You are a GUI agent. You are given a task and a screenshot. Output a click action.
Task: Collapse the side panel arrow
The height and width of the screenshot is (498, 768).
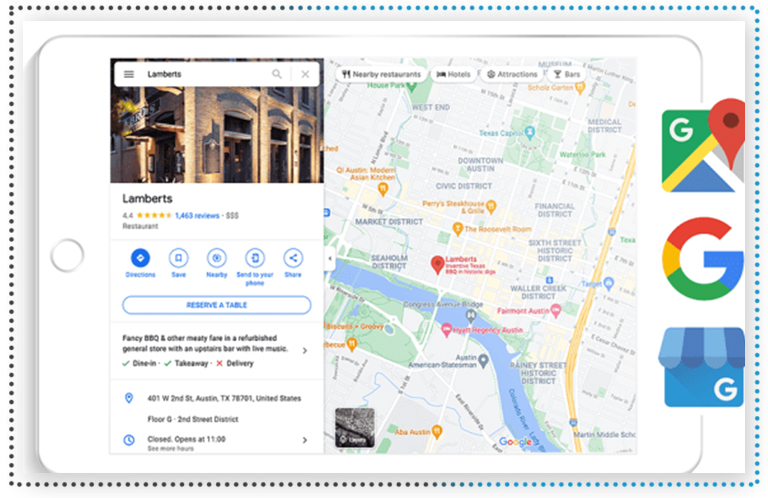(330, 258)
